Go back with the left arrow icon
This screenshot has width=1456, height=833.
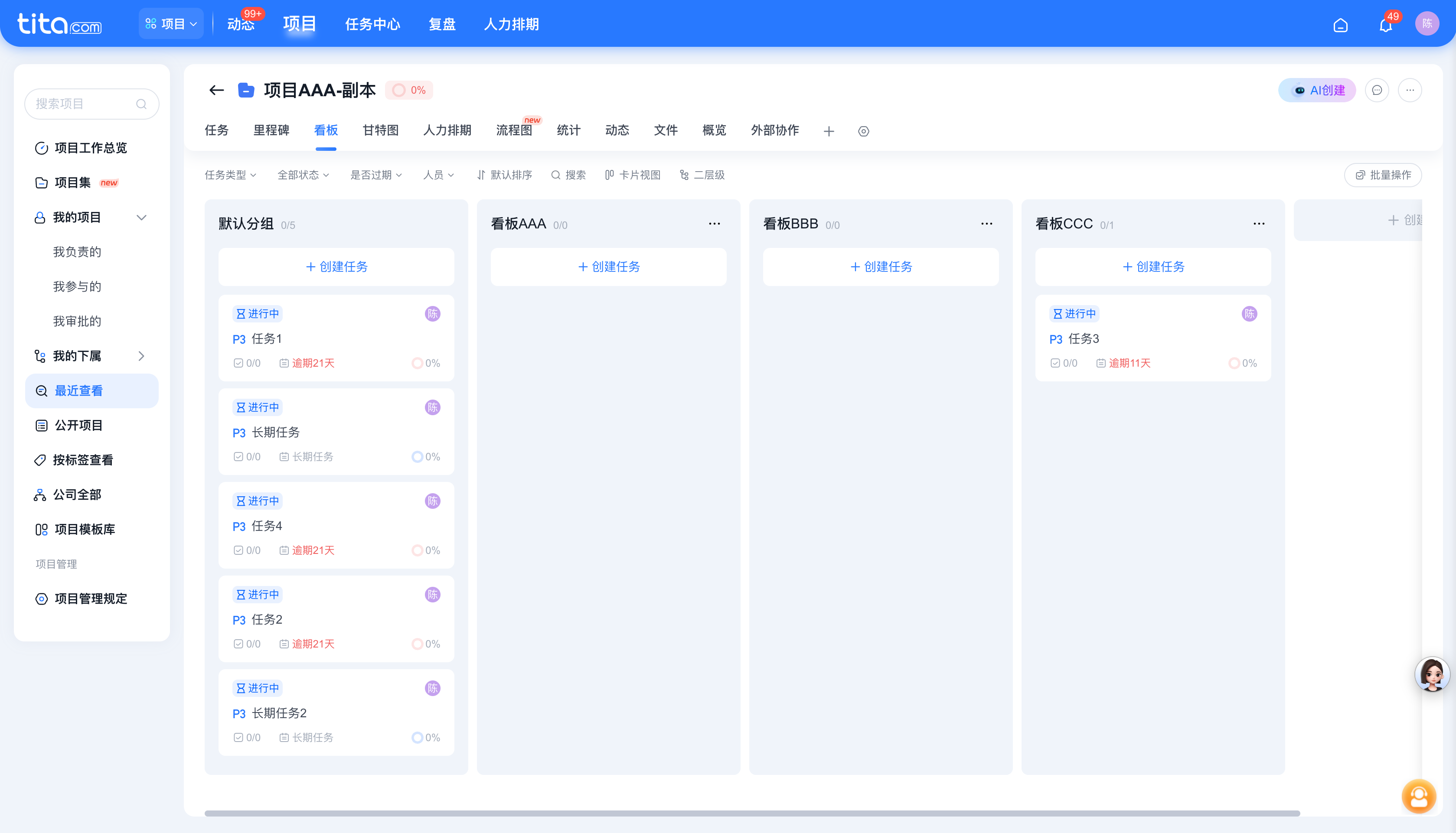[216, 90]
